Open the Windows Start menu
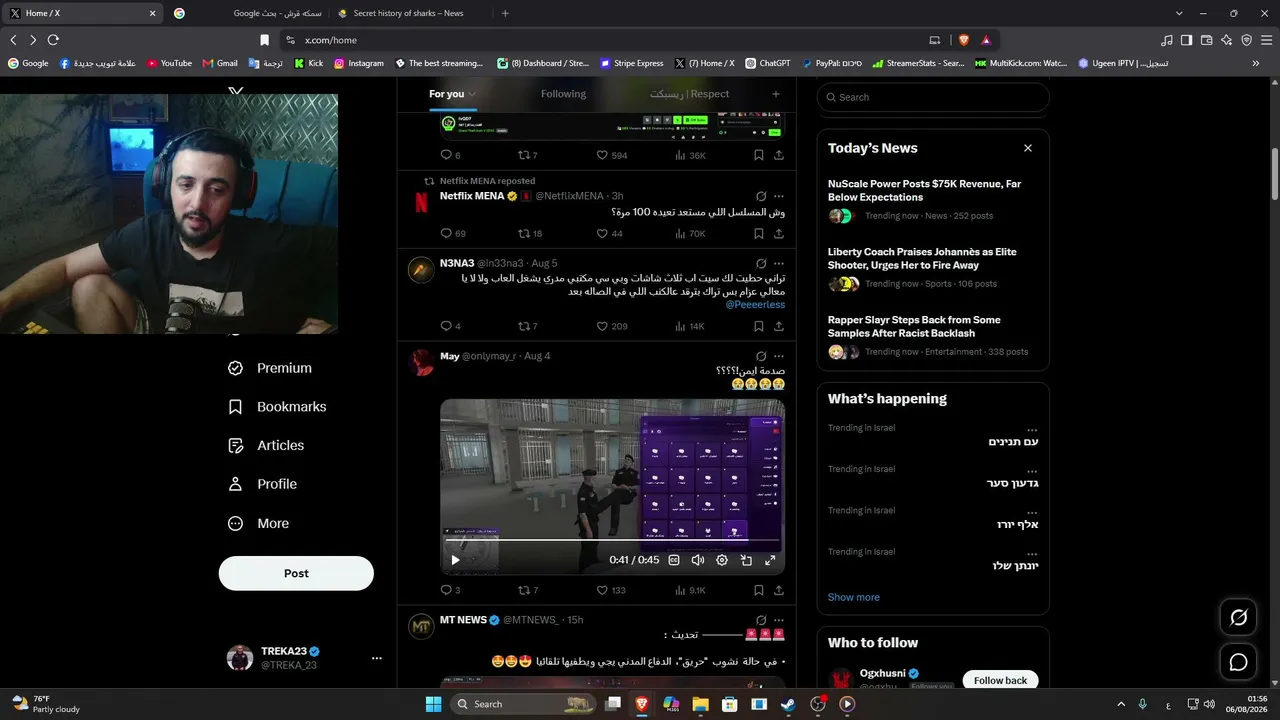The width and height of the screenshot is (1280, 720). 433,704
